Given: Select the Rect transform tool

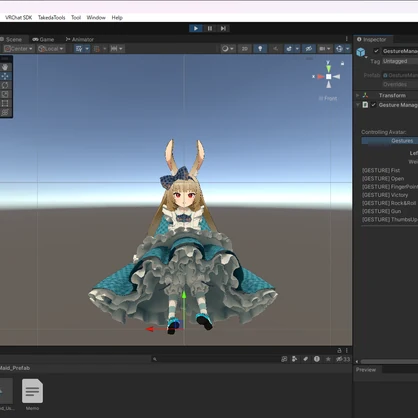Looking at the screenshot, I should coord(5,103).
